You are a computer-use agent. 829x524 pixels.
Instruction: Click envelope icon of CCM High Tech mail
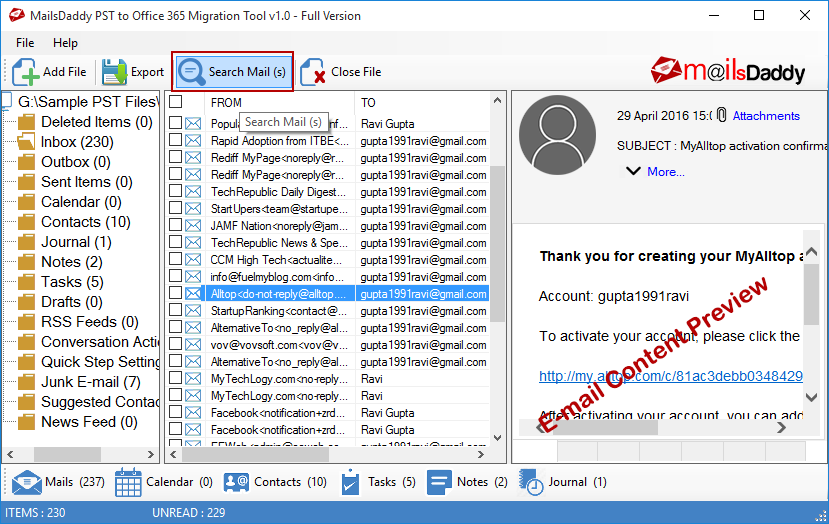[x=193, y=260]
